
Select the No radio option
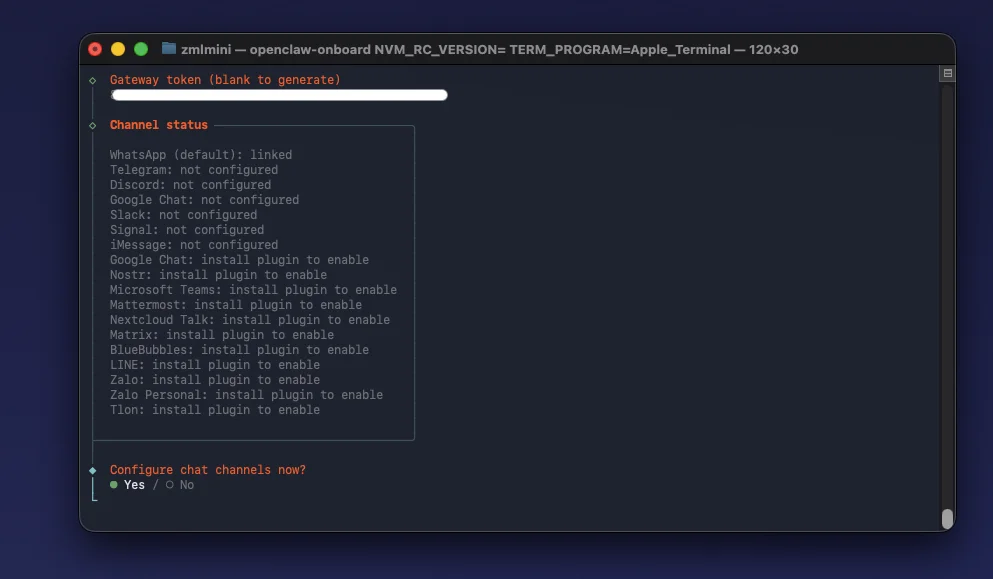pyautogui.click(x=180, y=485)
